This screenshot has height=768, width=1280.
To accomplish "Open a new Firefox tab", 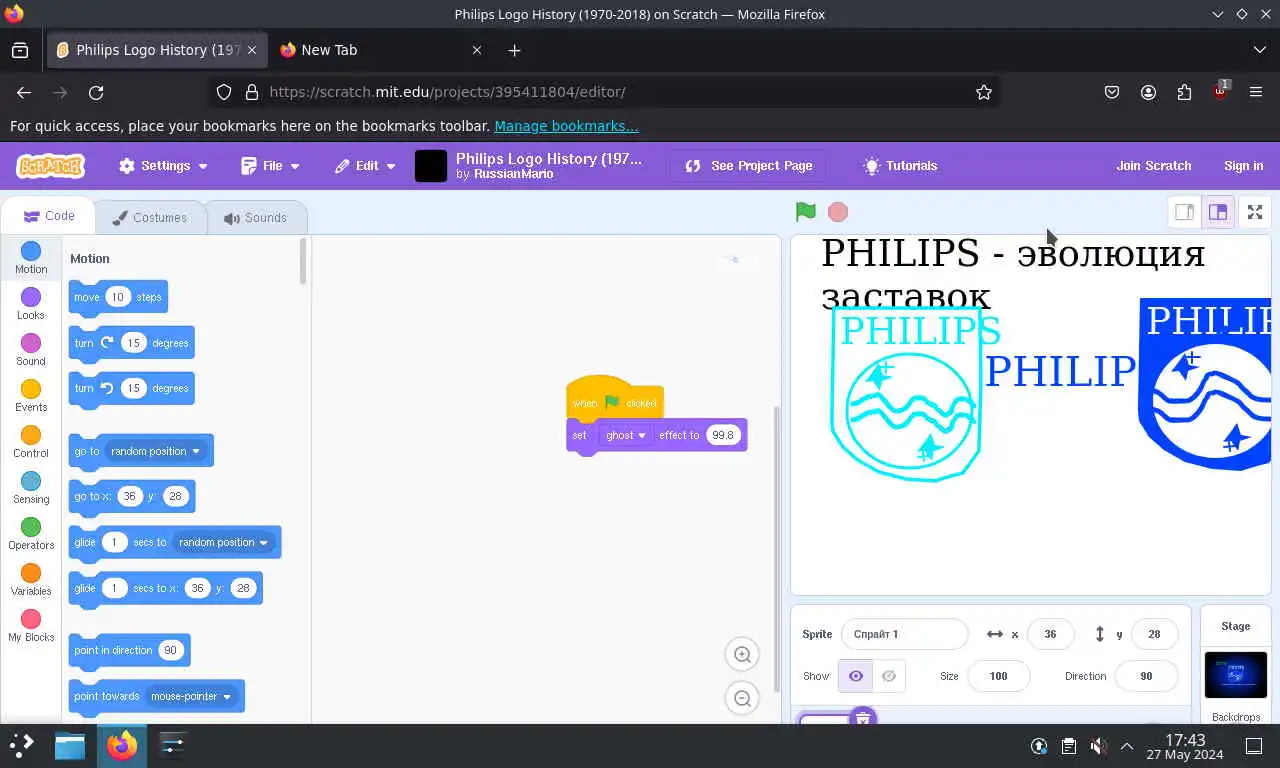I will click(514, 50).
